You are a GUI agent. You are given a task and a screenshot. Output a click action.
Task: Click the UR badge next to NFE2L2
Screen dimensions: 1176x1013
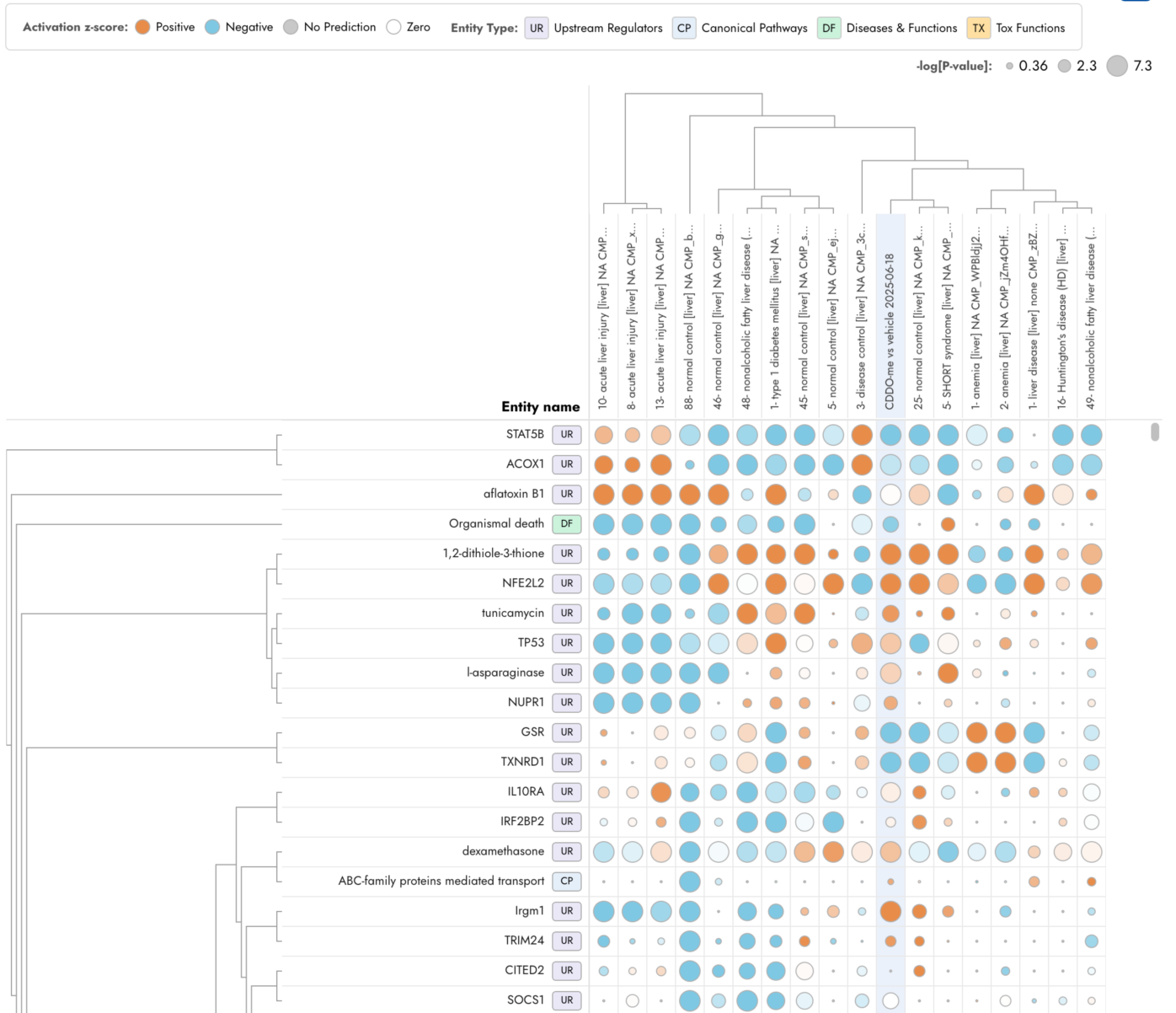coord(567,583)
